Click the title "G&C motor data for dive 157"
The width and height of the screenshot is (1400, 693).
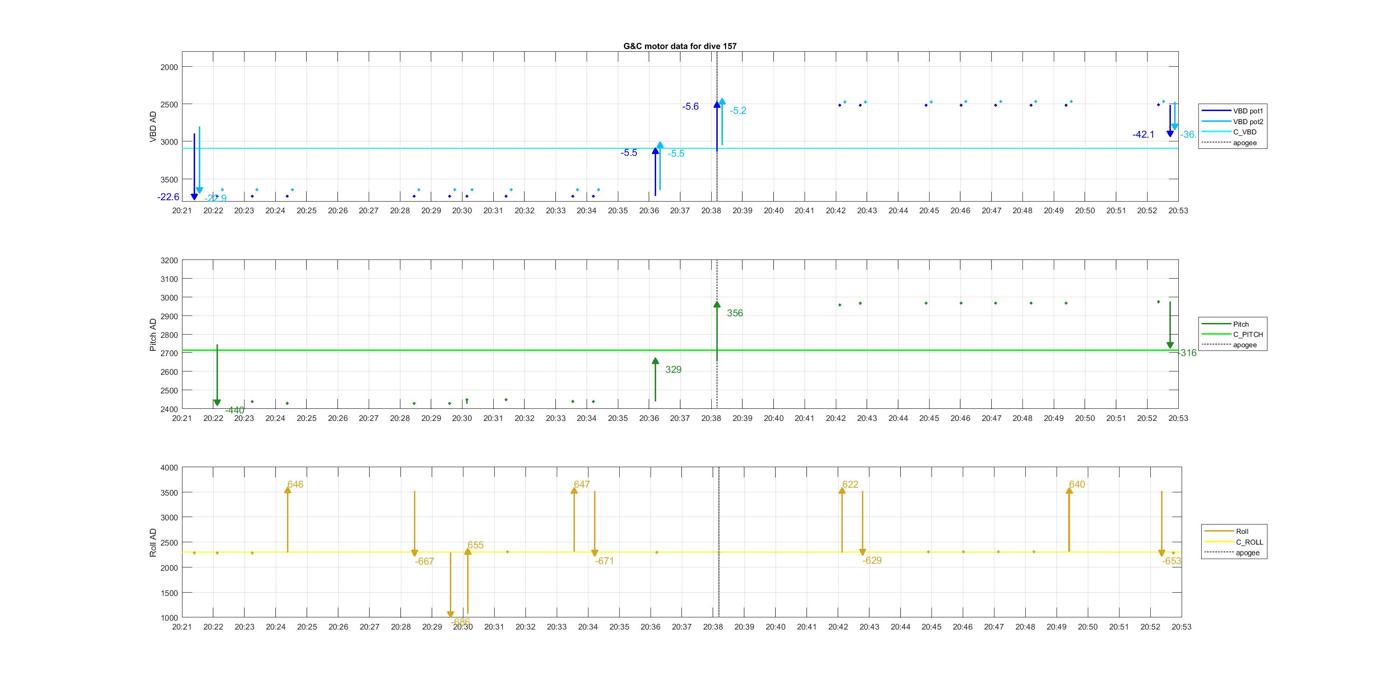tap(680, 46)
